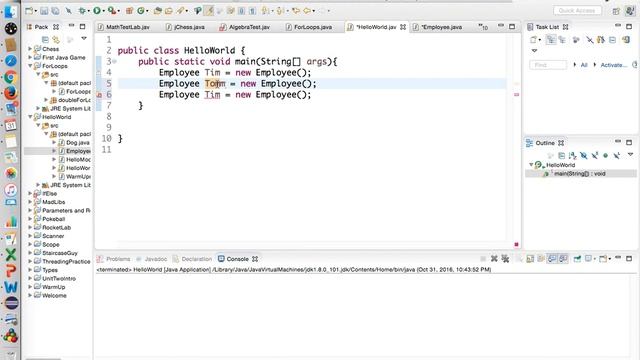Collapse the ForLoops project
The image size is (640, 360).
30,66
